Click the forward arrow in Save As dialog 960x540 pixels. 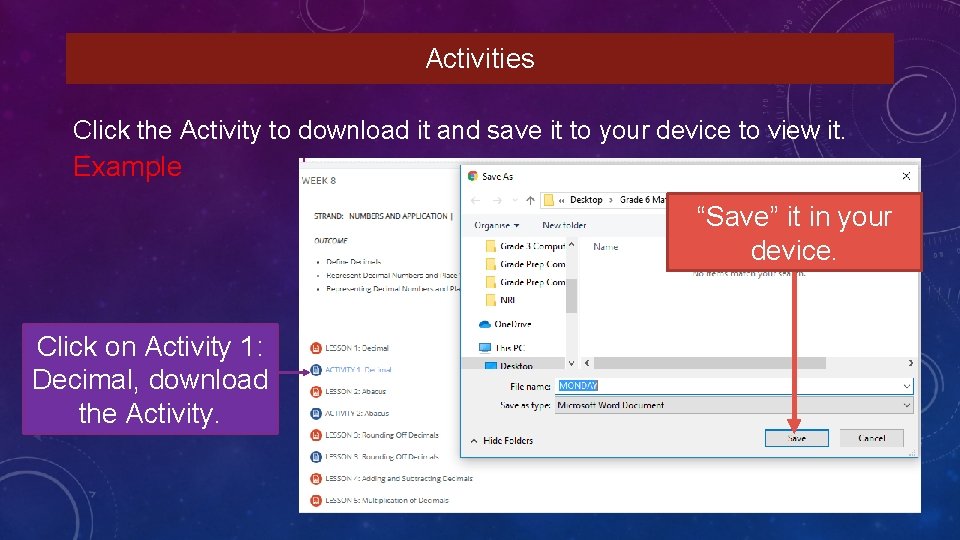click(497, 200)
